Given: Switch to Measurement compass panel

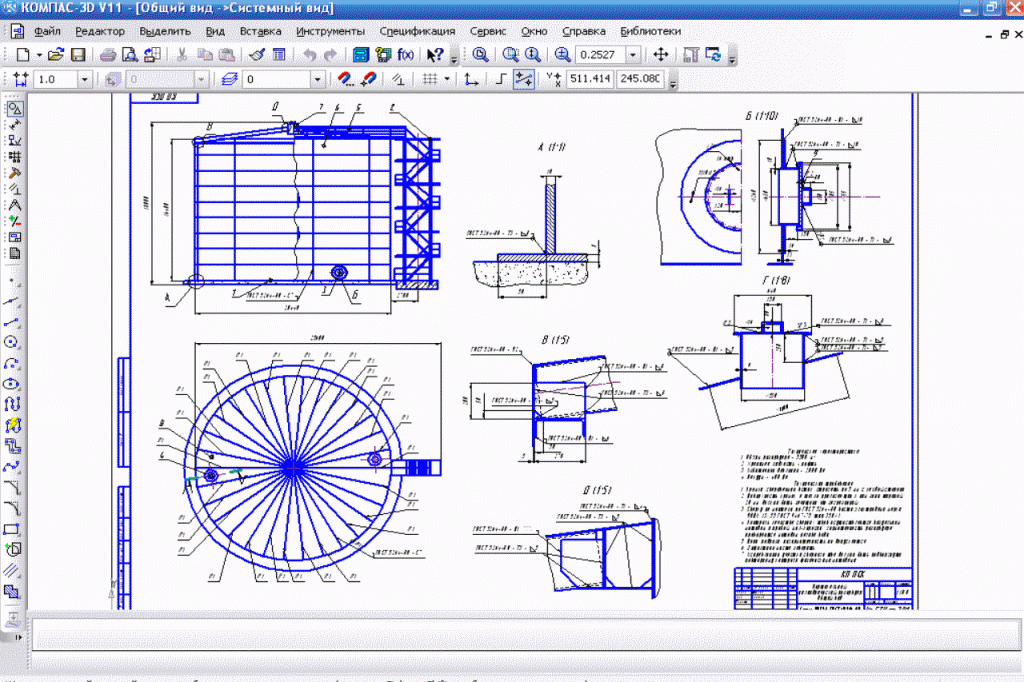Looking at the screenshot, I should coord(14,205).
